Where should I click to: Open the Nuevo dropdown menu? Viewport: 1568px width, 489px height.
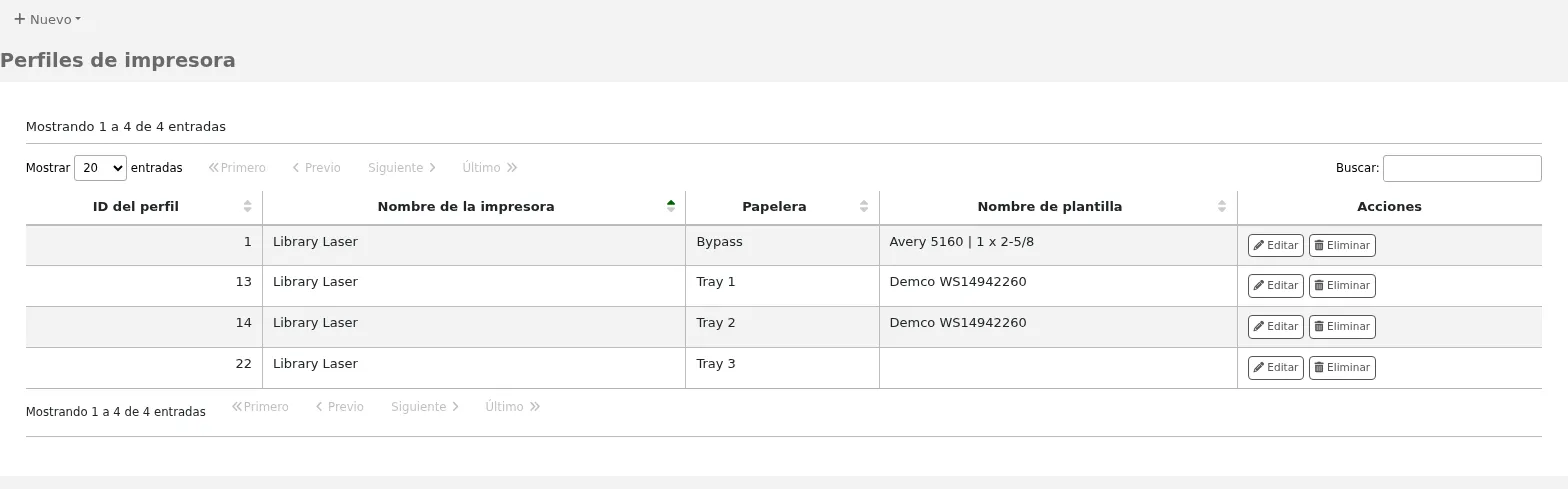(x=47, y=19)
